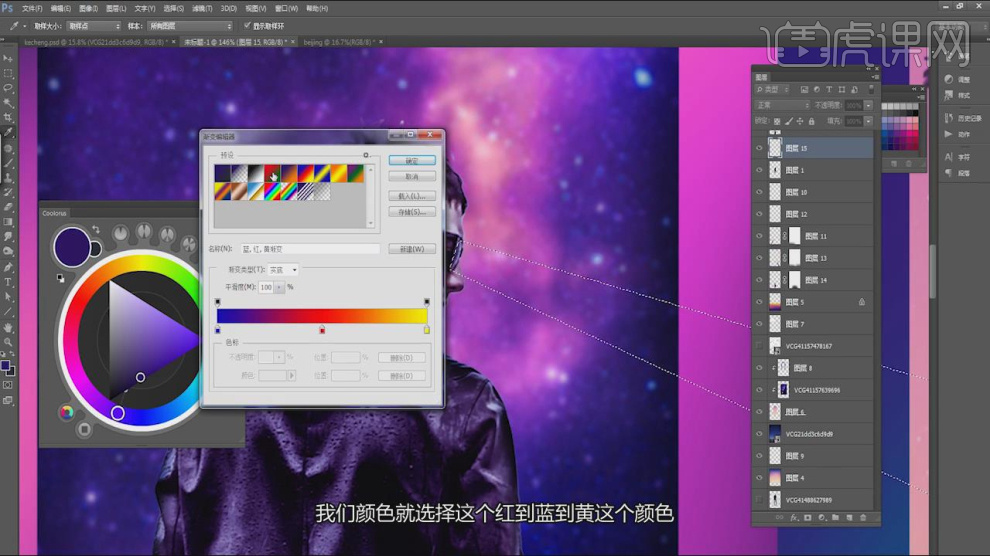The height and width of the screenshot is (556, 990).
Task: Click the 新建(W) button
Action: [x=418, y=248]
